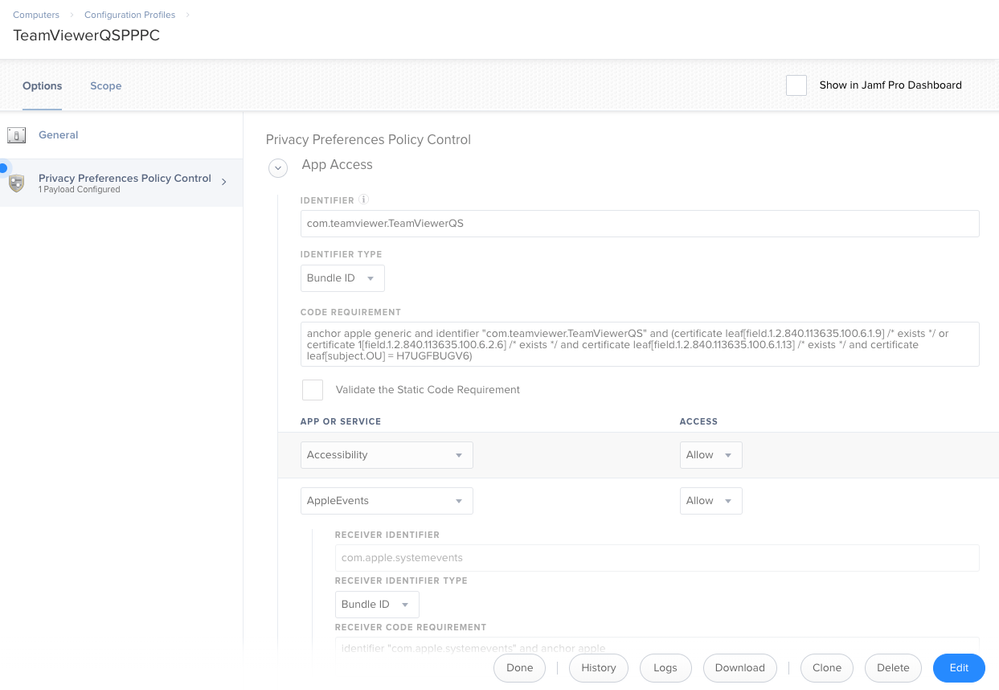Viewport: 999px width, 690px height.
Task: Switch to the Options tab
Action: click(x=42, y=86)
